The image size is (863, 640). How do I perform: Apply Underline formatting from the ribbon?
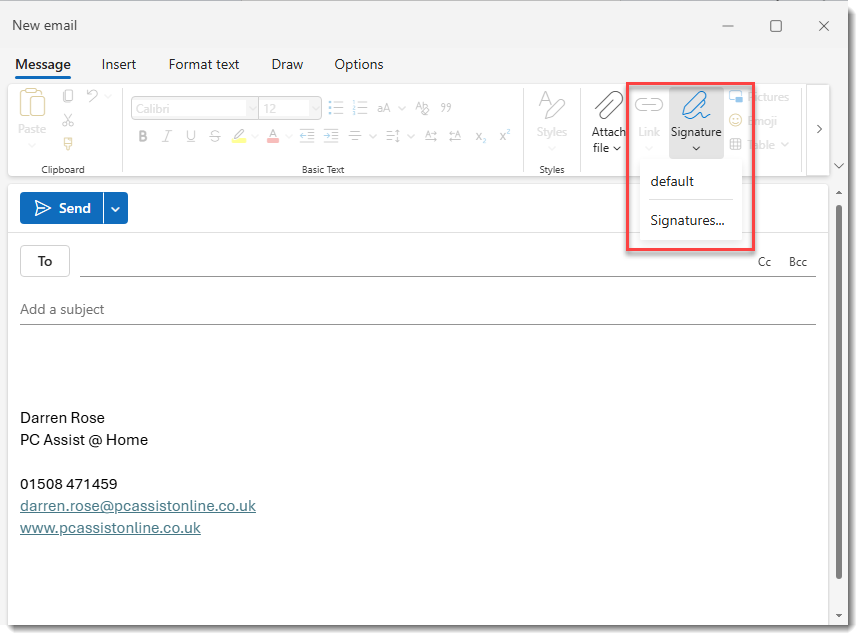[190, 137]
